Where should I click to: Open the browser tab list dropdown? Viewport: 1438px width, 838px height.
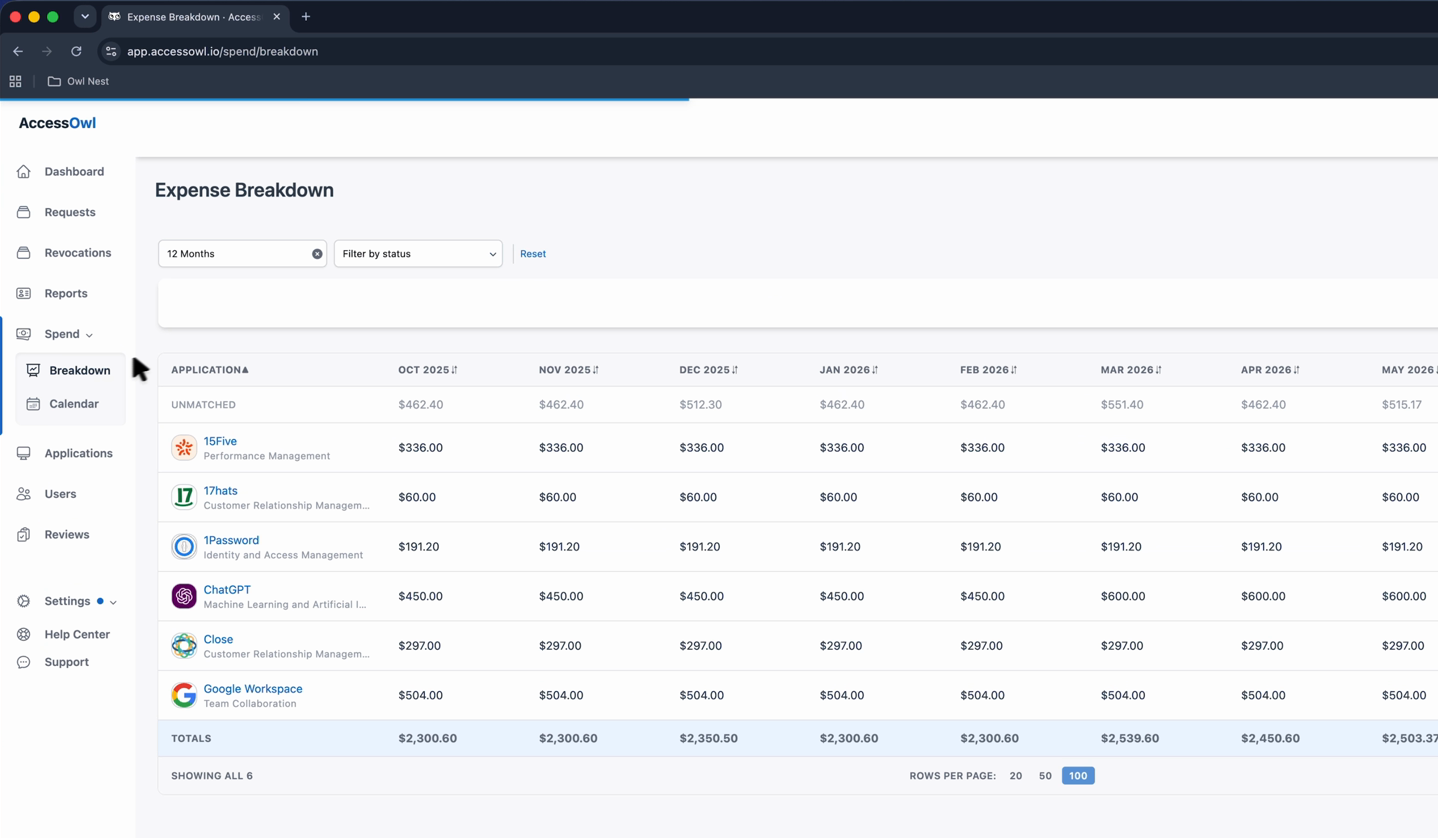coord(85,17)
